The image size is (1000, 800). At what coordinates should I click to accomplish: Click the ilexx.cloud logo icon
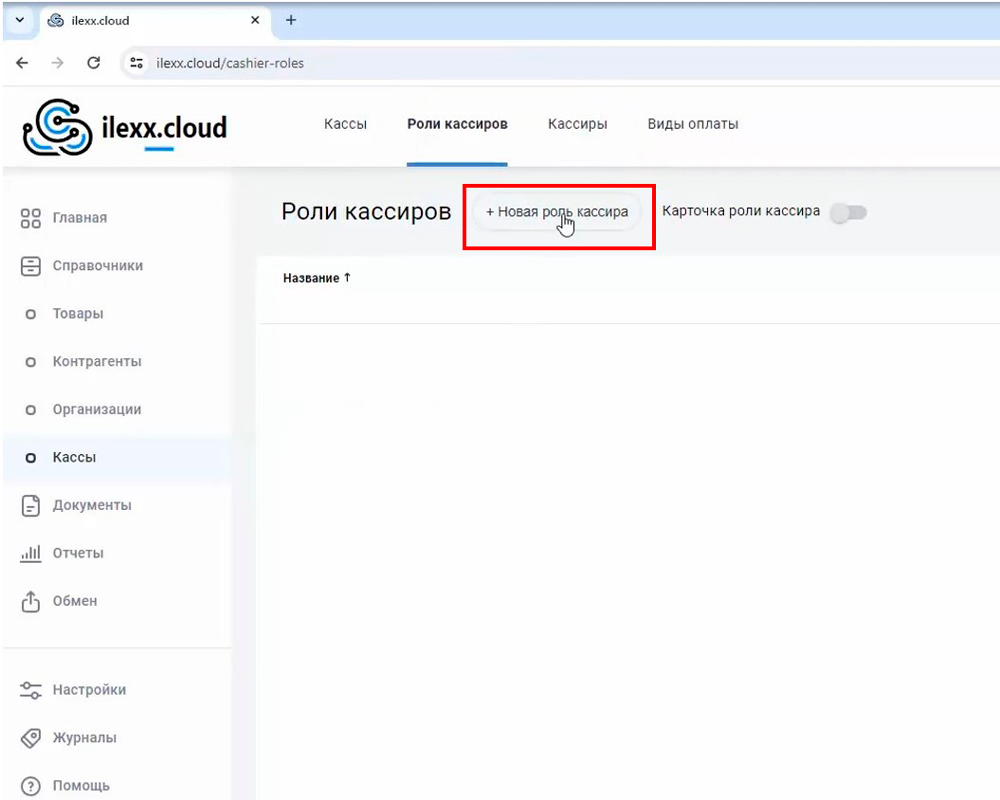pos(58,128)
